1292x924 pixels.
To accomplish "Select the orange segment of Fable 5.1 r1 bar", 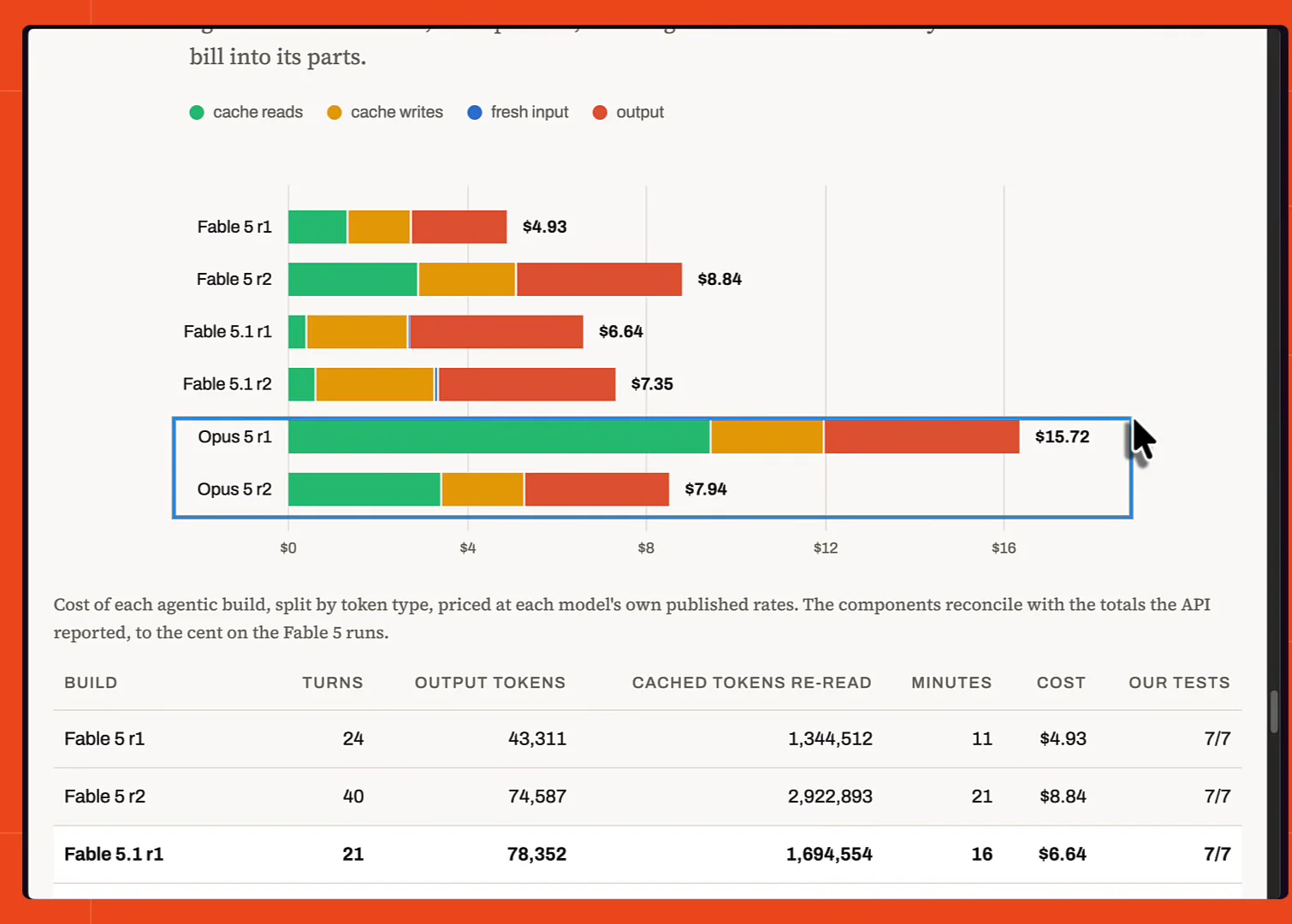I will pyautogui.click(x=357, y=332).
